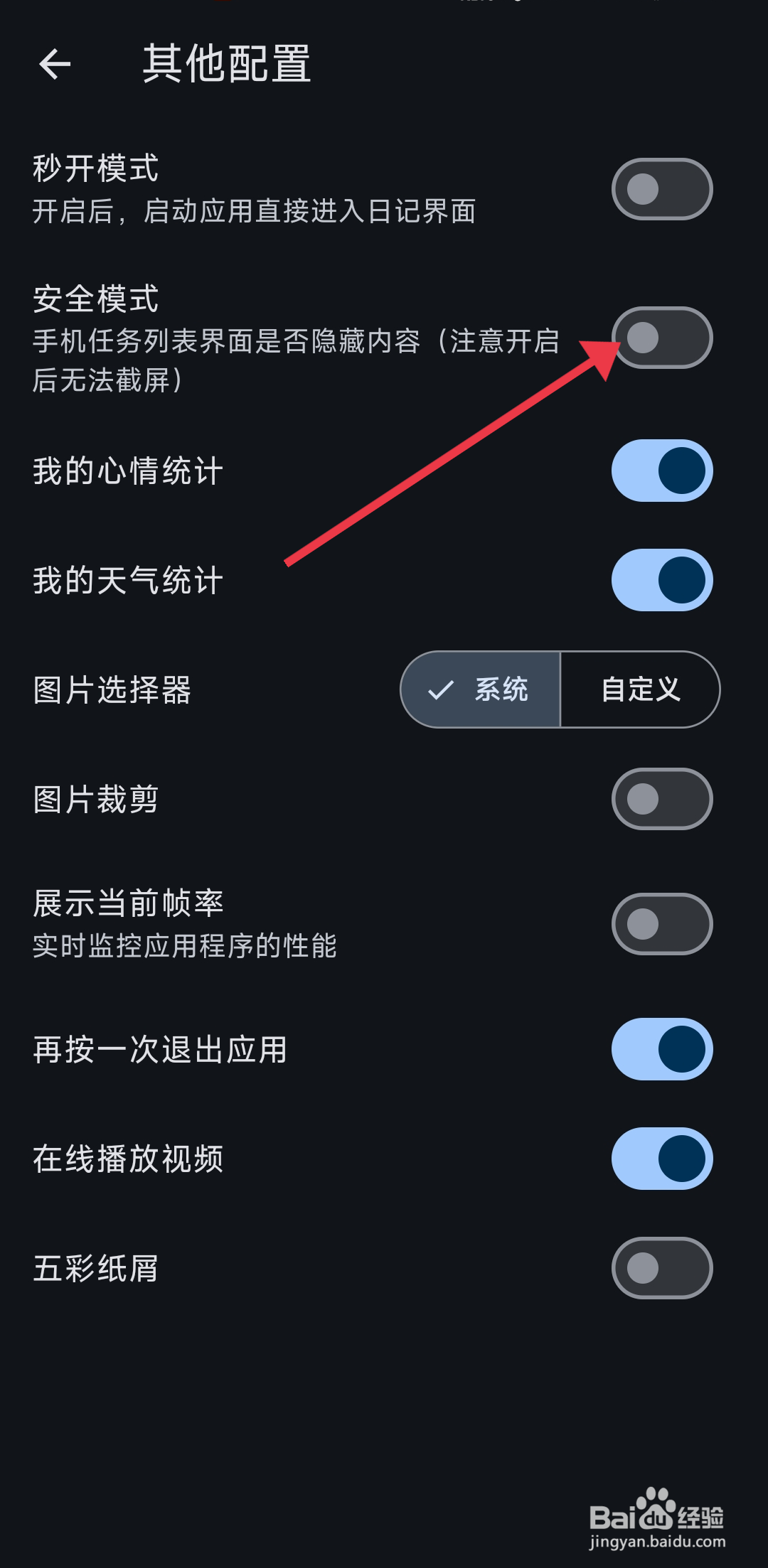This screenshot has height=1568, width=768.
Task: Click the Baidu 经验 watermark logo
Action: (657, 1510)
